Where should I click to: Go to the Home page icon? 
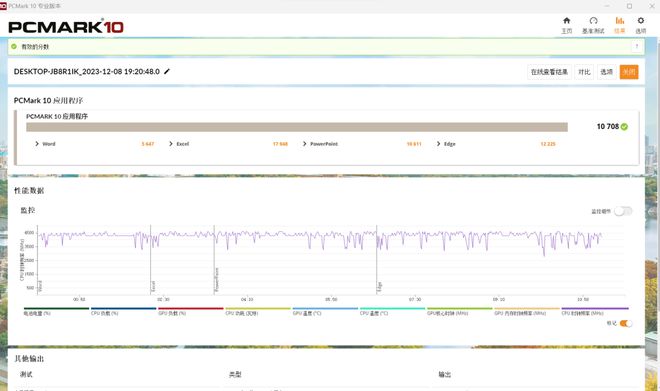coord(567,21)
